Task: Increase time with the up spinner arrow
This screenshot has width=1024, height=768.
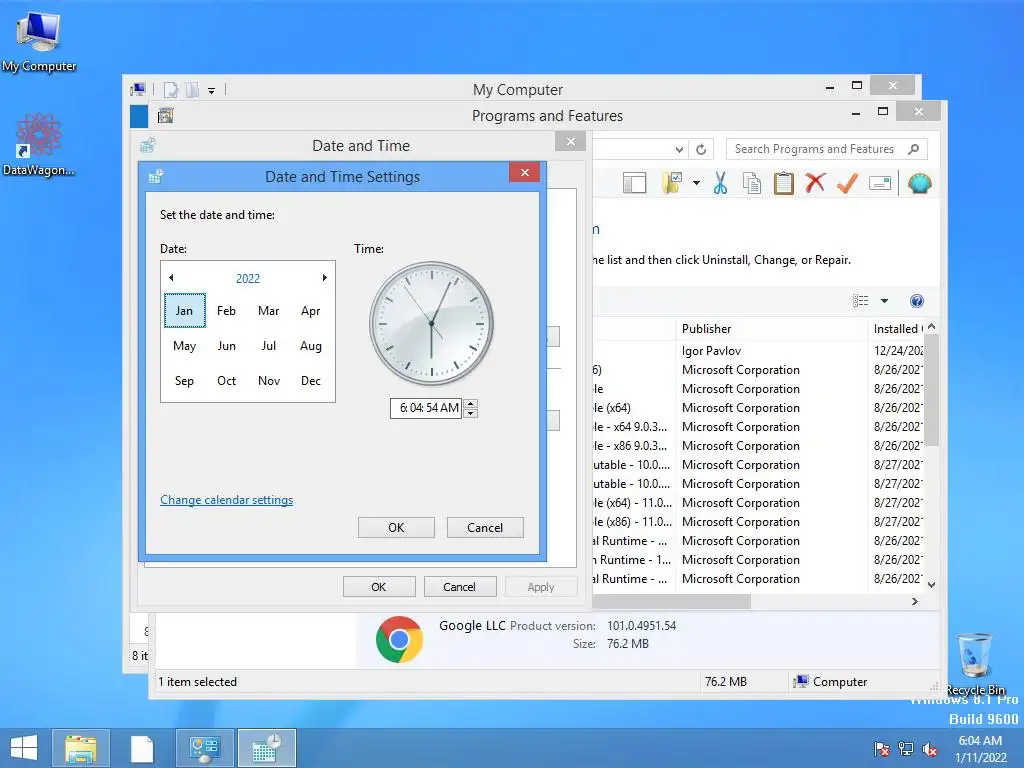Action: (x=470, y=403)
